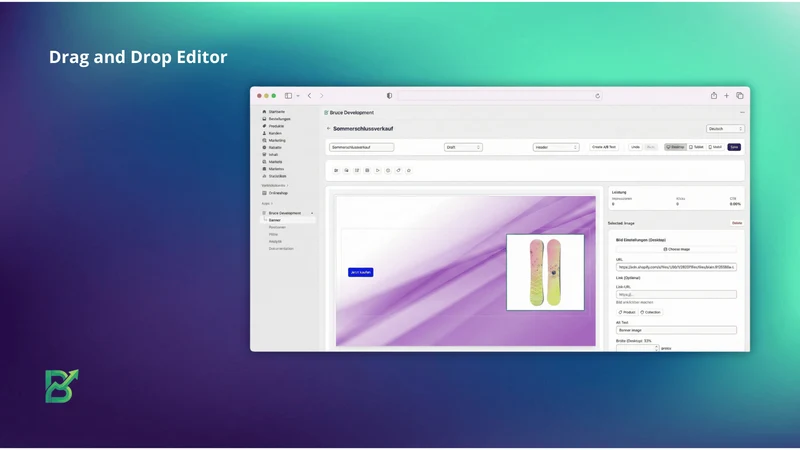Viewport: 800px width, 450px height.
Task: Open the Draft status dropdown
Action: pyautogui.click(x=463, y=147)
